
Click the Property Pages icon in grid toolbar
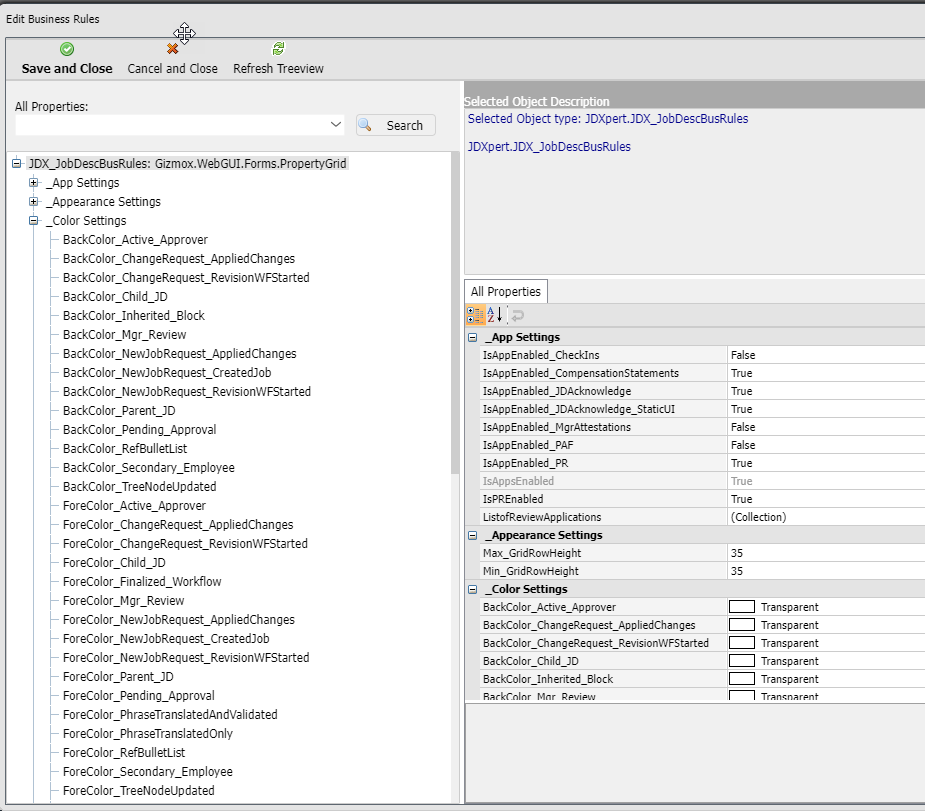pyautogui.click(x=517, y=315)
